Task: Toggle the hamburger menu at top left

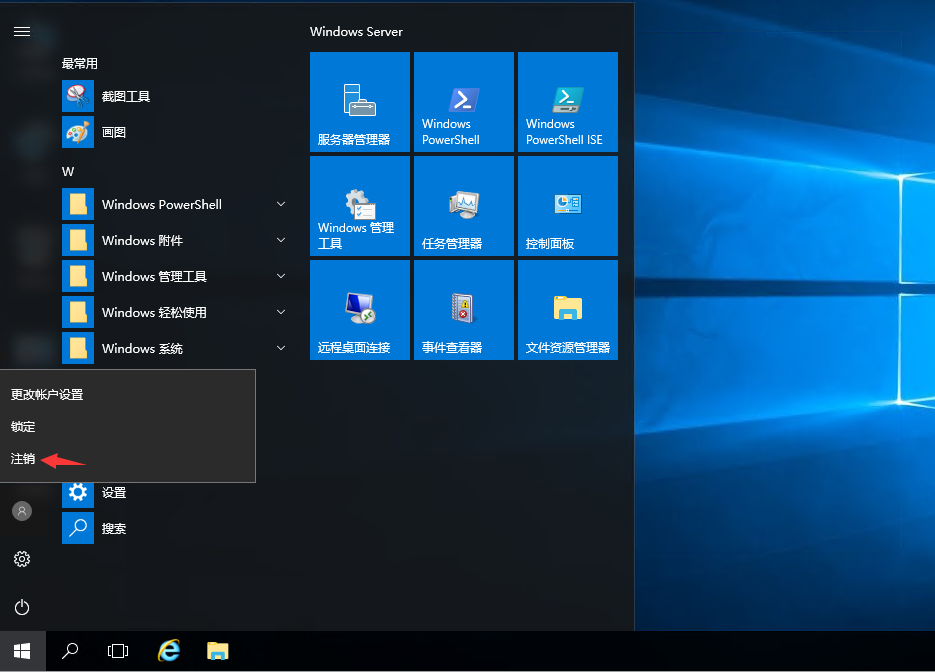Action: click(22, 32)
